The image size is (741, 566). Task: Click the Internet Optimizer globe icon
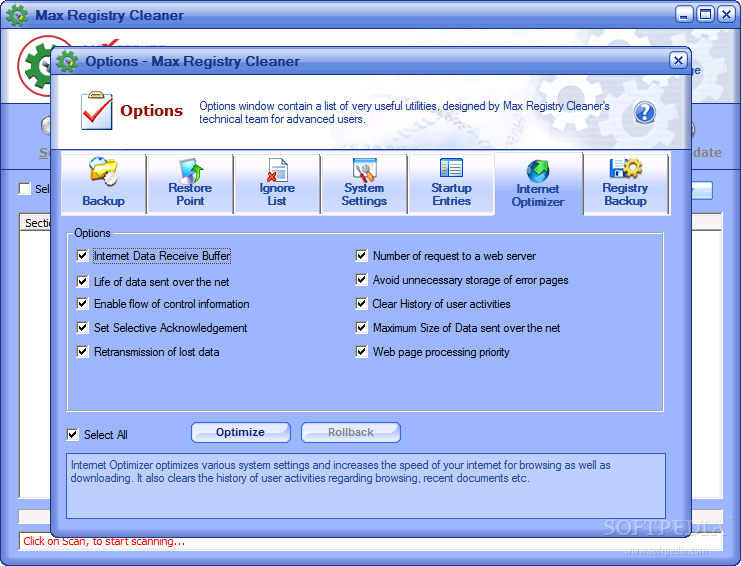coord(538,171)
